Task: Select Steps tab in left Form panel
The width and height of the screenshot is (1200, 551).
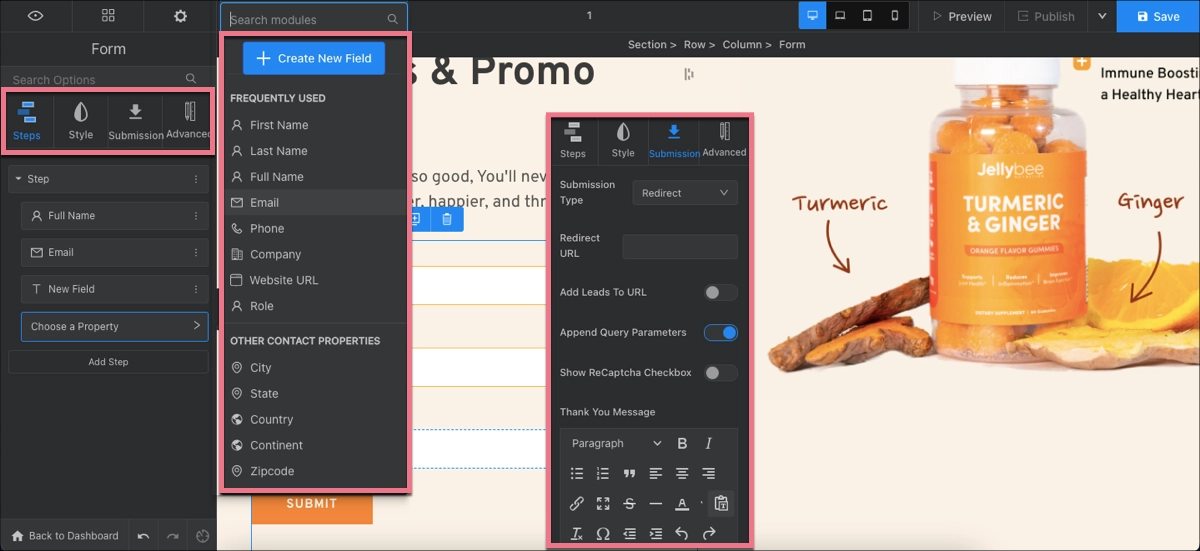Action: pyautogui.click(x=27, y=122)
